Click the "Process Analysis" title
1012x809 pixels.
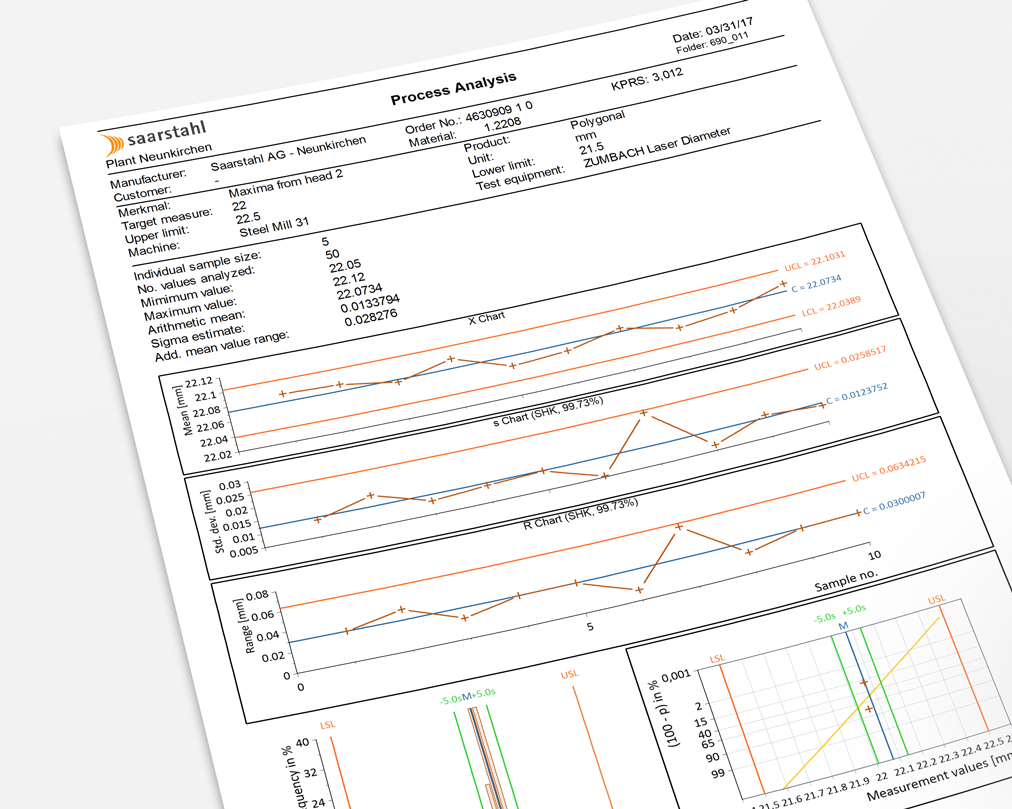tap(453, 88)
